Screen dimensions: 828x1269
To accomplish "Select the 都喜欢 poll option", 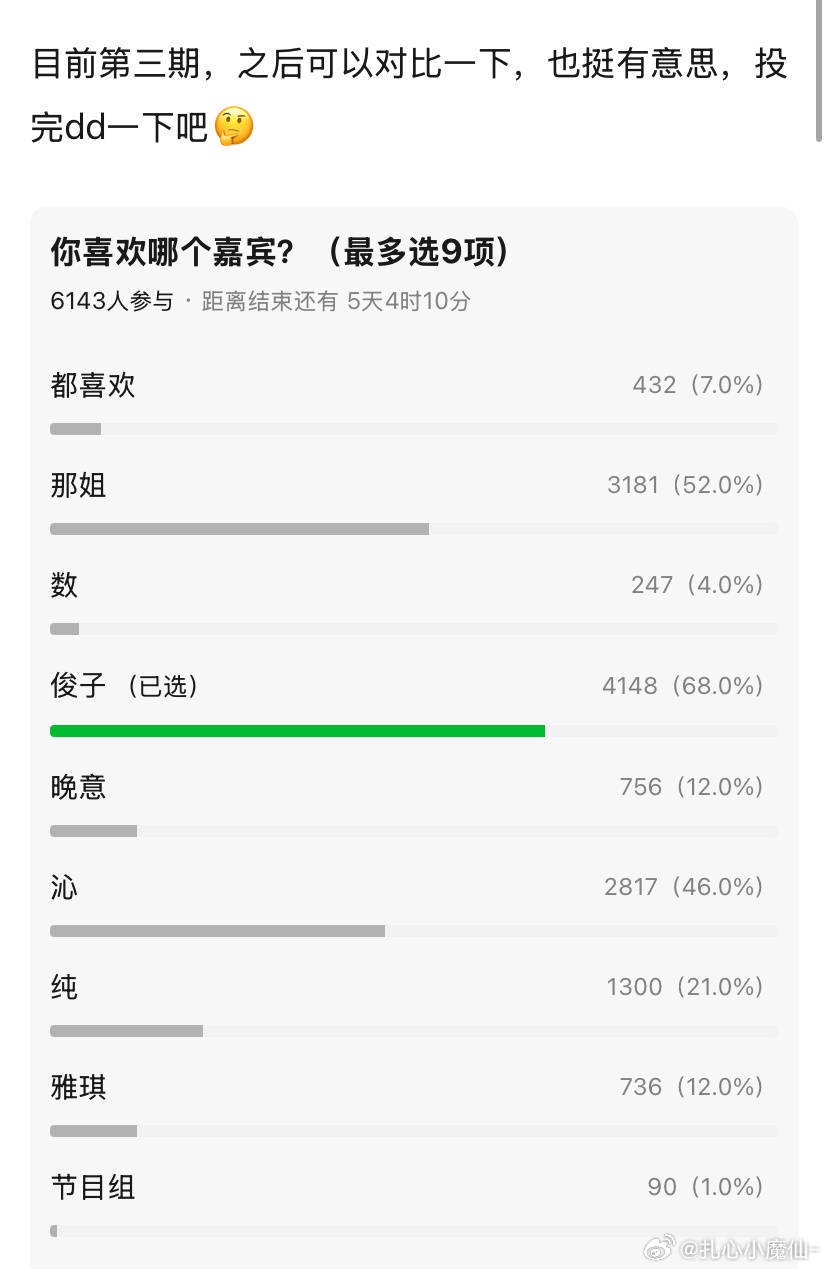I will (414, 398).
